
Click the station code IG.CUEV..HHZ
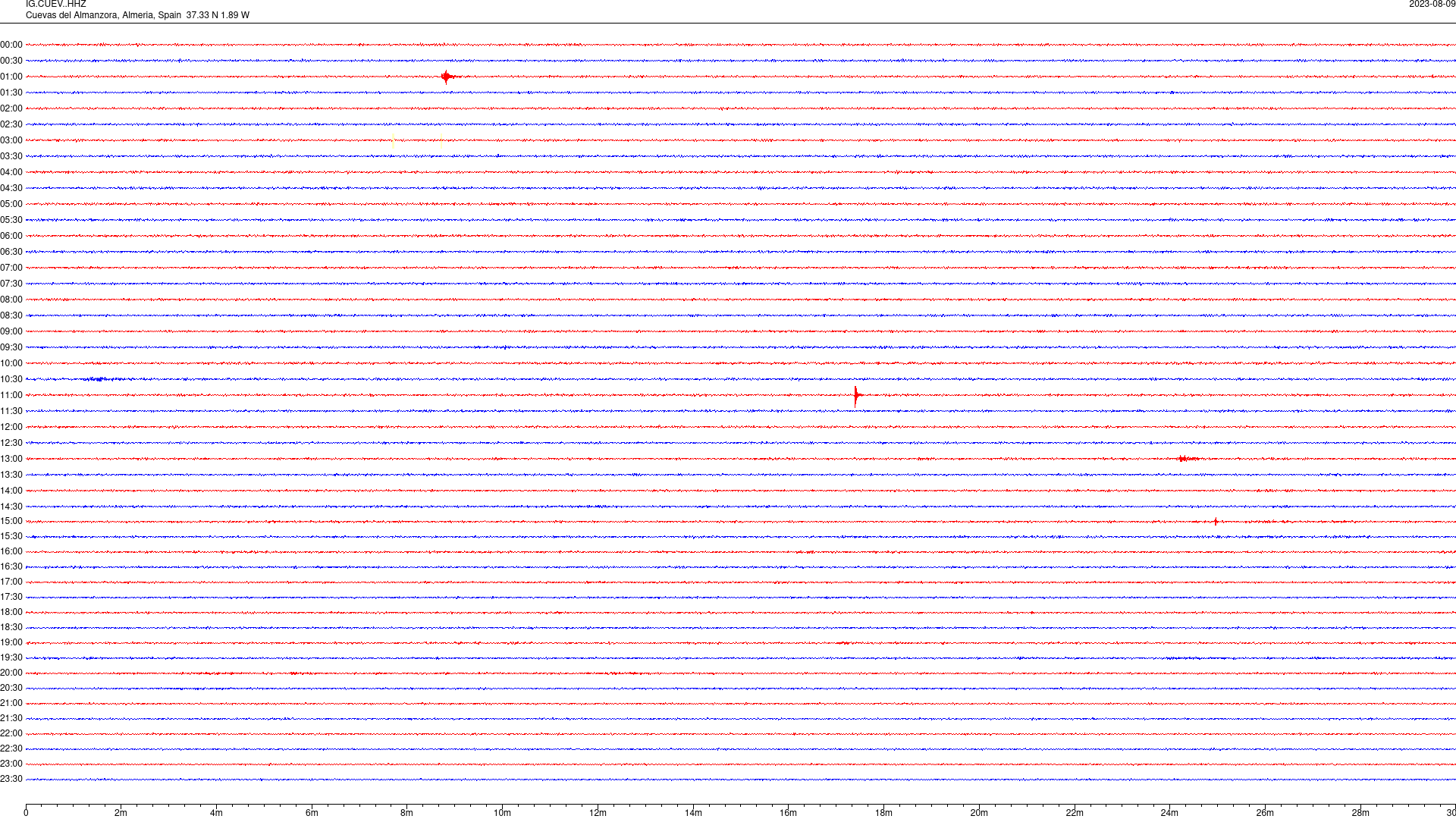56,5
